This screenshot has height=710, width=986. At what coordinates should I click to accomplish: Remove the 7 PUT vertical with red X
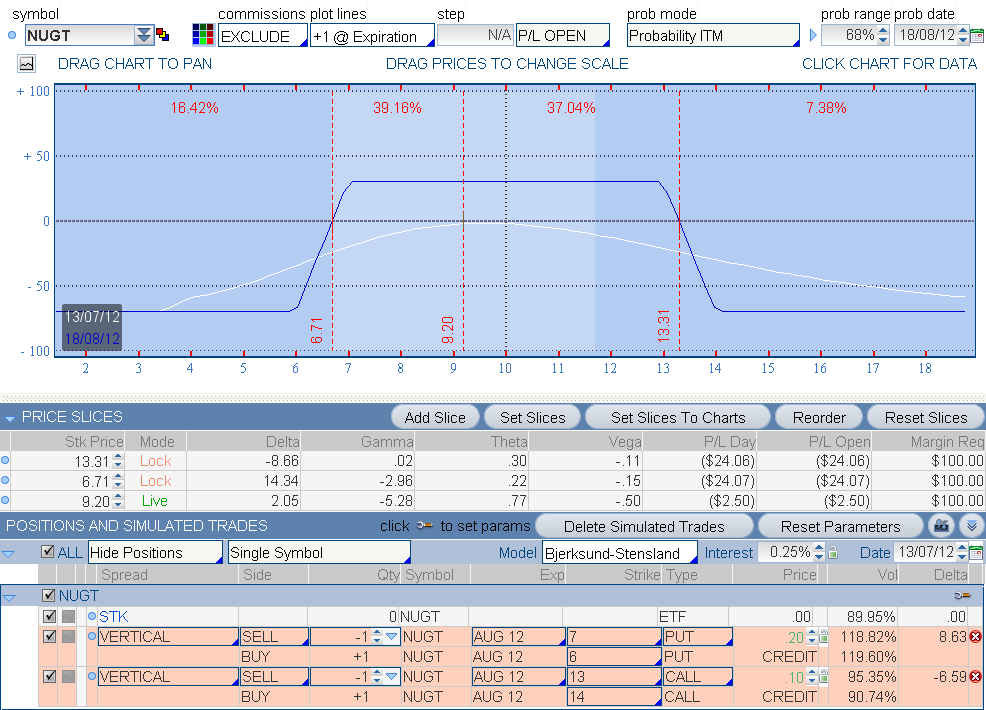tap(975, 636)
